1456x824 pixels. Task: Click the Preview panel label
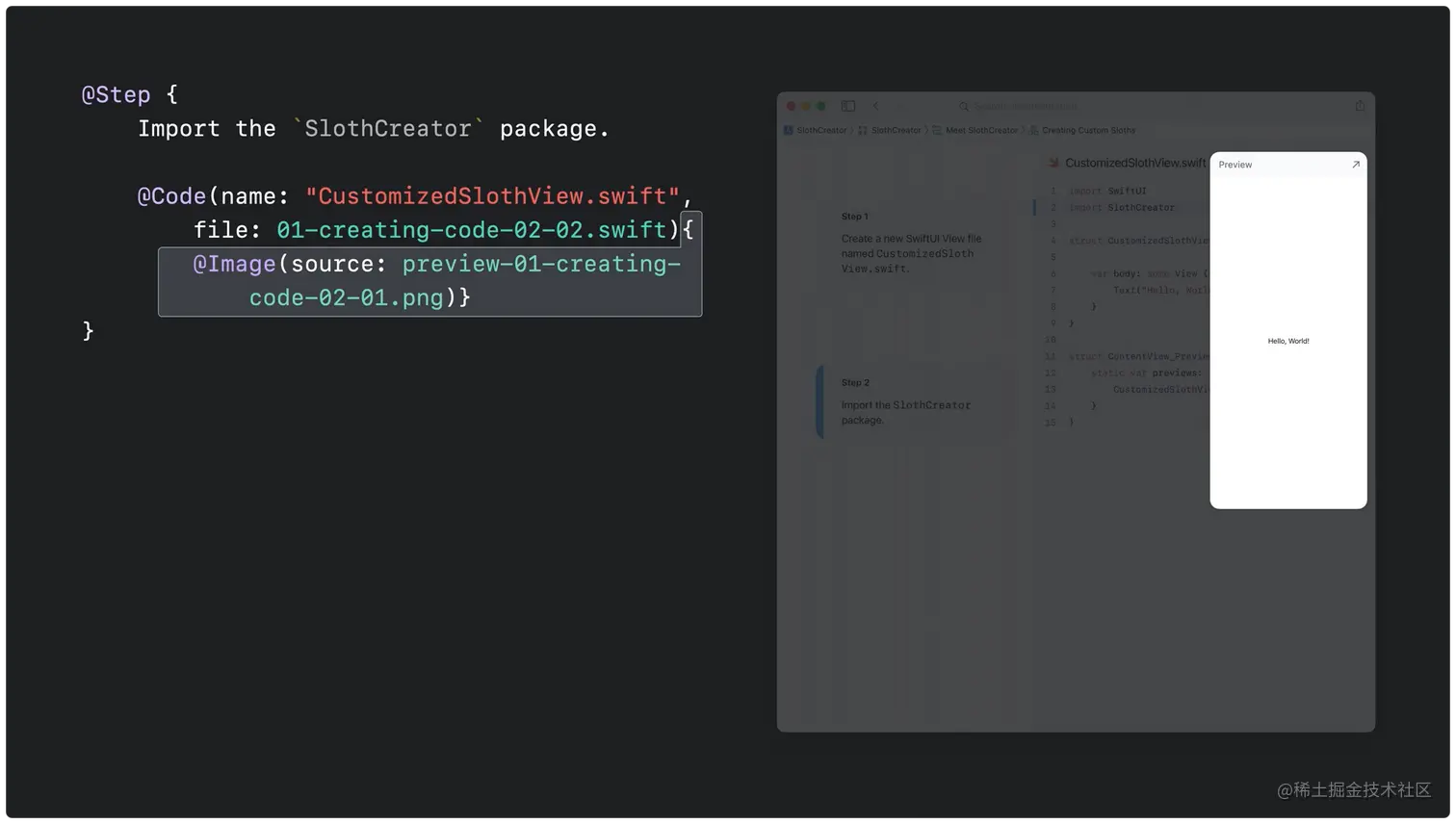1235,165
